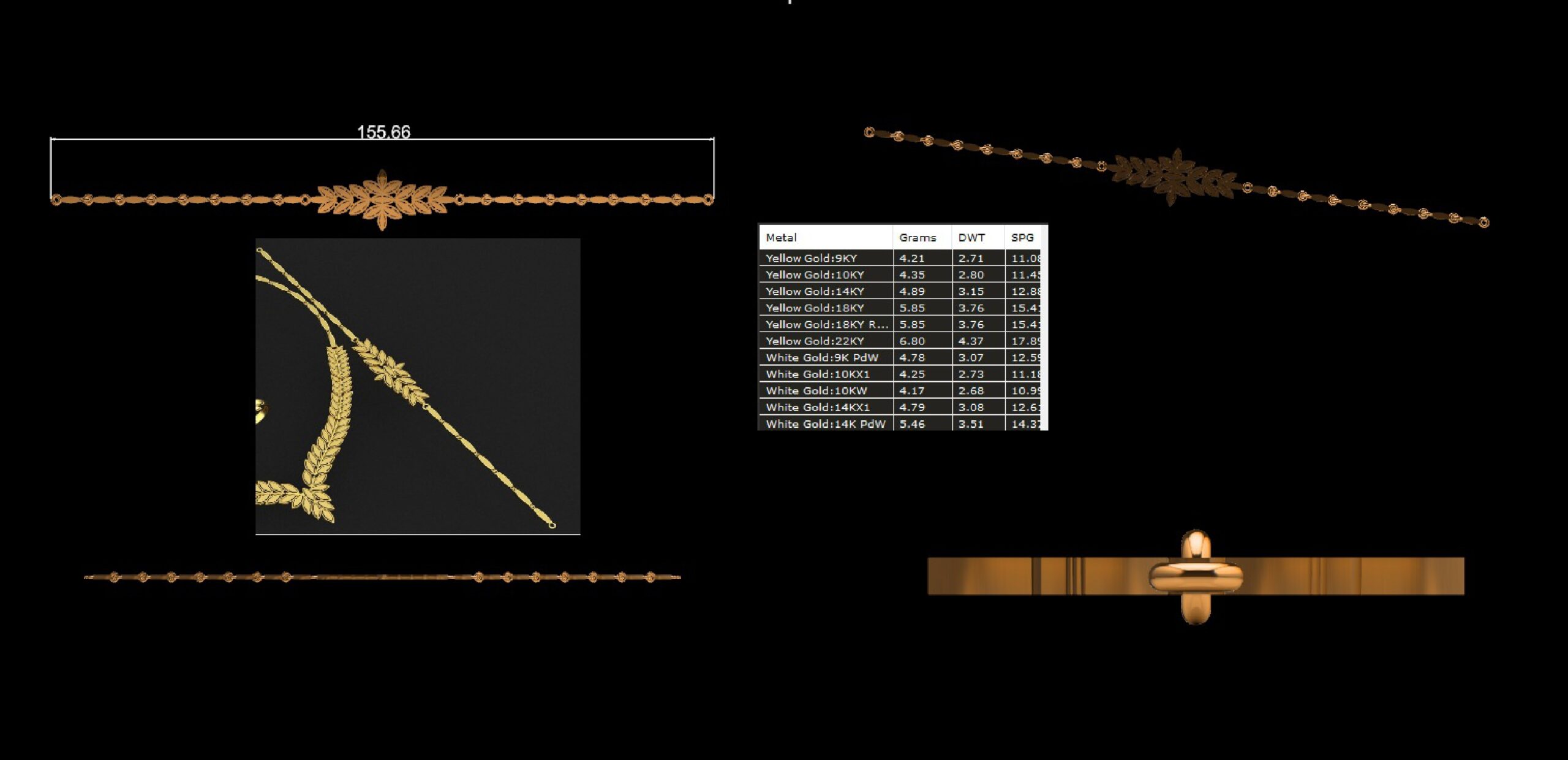The height and width of the screenshot is (760, 1568).
Task: Click the SPG column header
Action: point(1022,237)
